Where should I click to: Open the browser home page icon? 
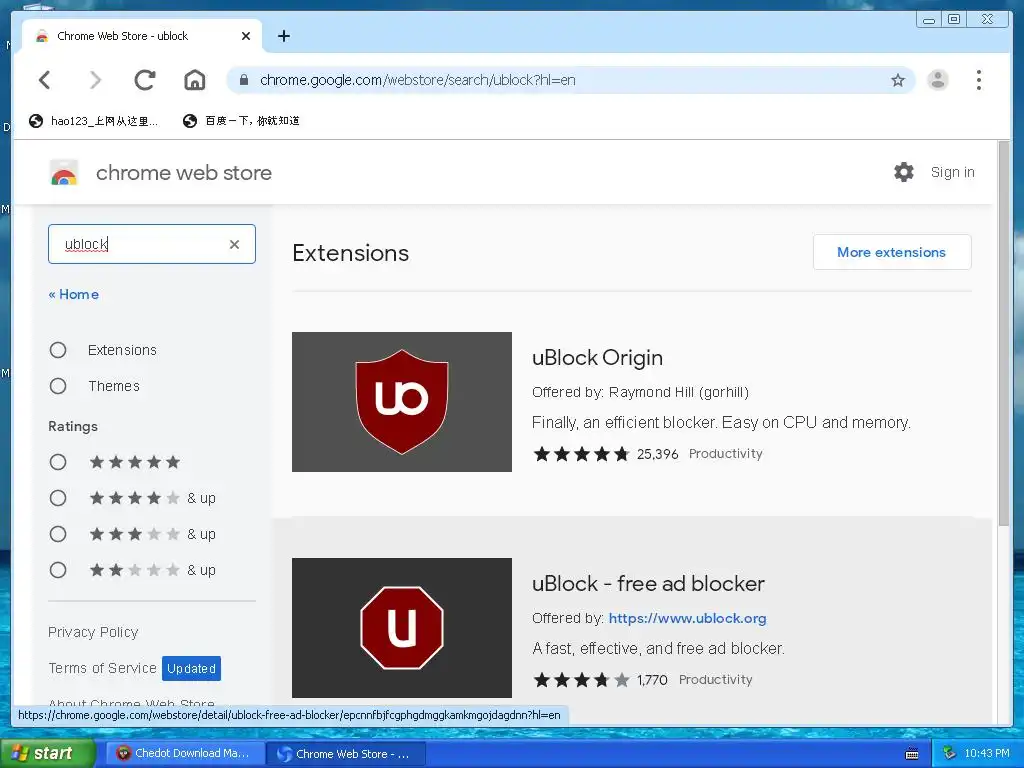195,80
